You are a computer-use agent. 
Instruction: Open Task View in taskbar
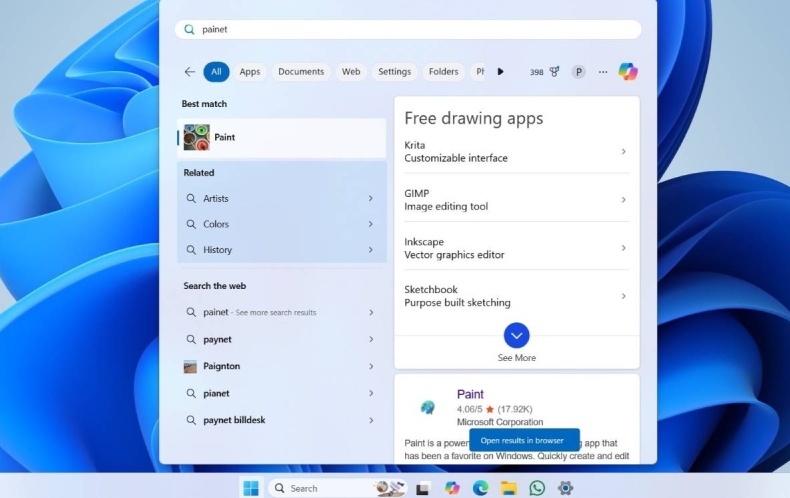click(x=422, y=488)
